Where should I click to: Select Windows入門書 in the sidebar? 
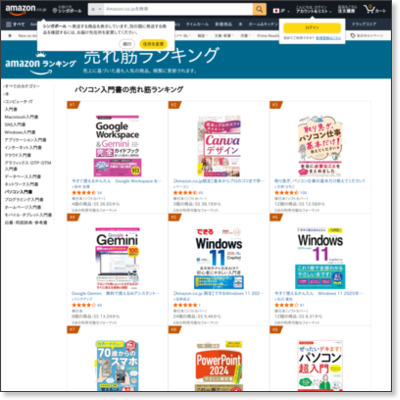coord(20,132)
